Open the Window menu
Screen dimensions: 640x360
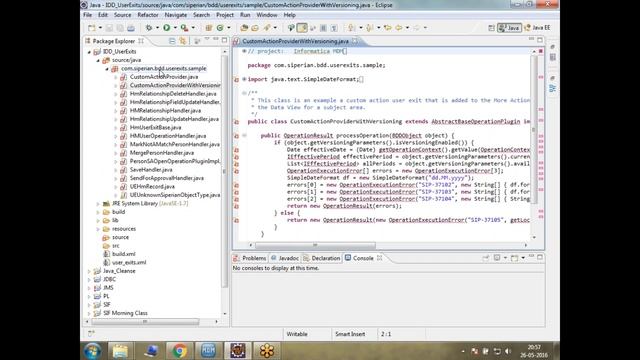(x=267, y=15)
